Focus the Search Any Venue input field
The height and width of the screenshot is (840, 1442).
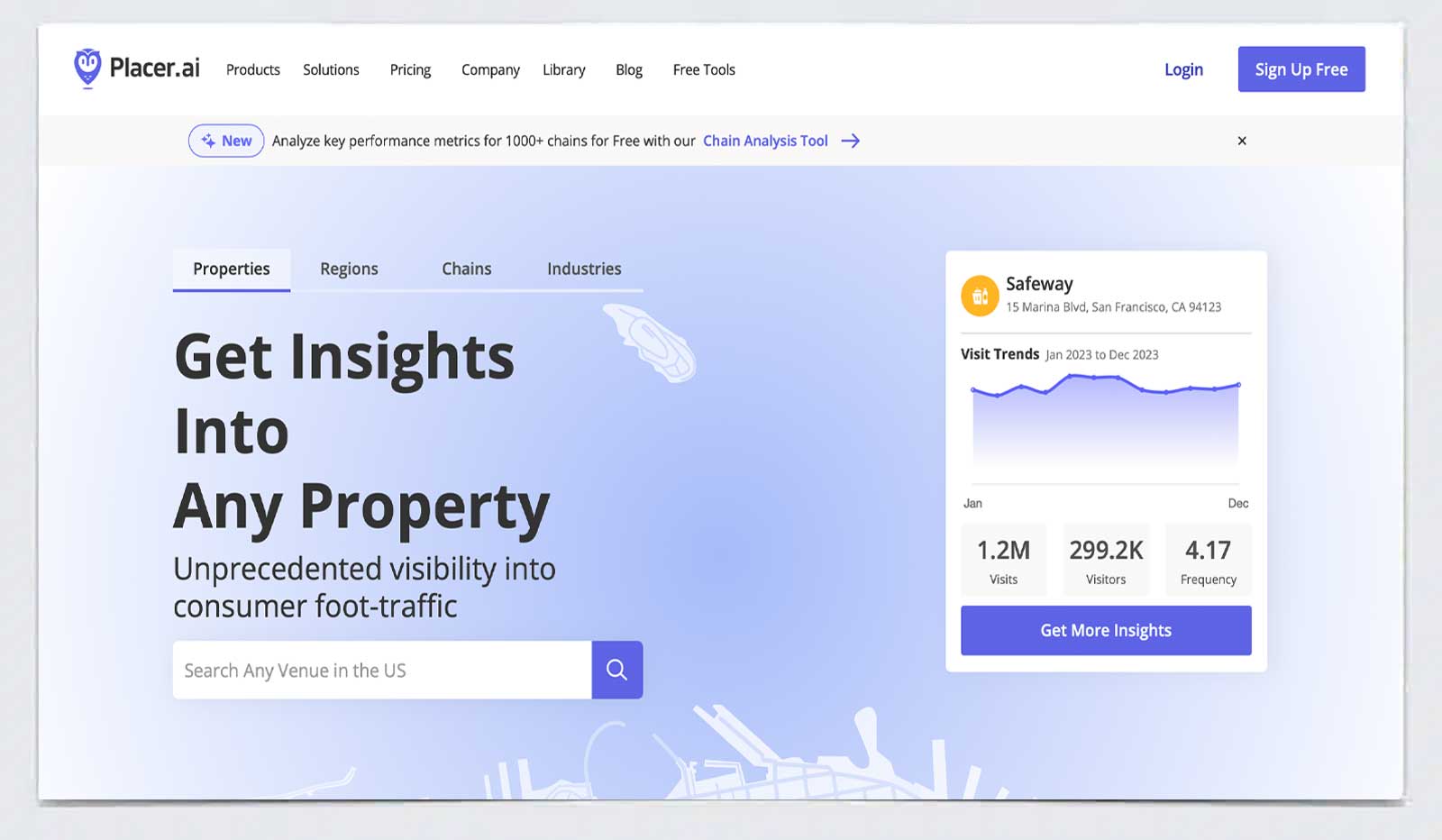coord(382,670)
